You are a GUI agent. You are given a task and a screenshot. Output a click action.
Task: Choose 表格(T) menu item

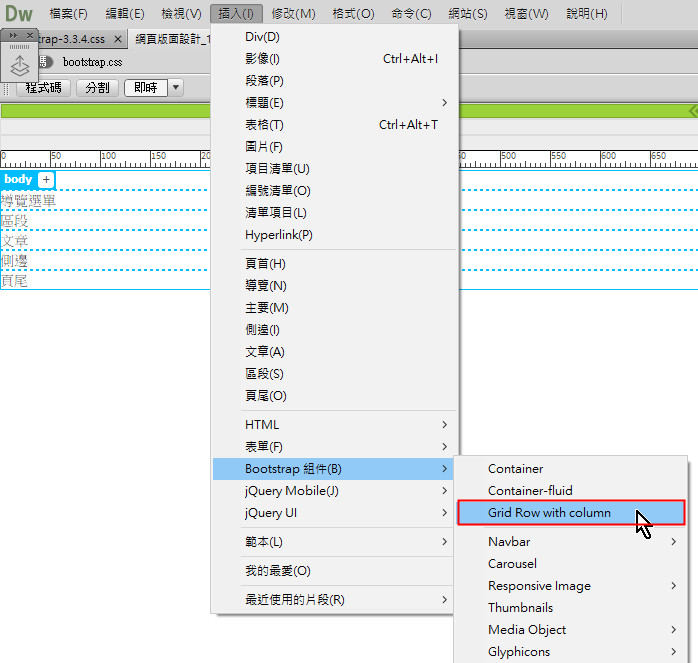point(335,125)
